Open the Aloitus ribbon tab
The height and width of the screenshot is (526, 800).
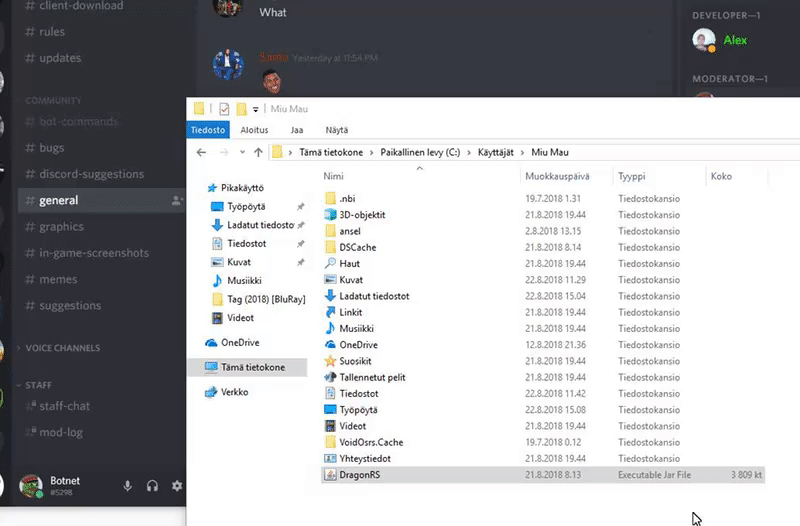[254, 130]
